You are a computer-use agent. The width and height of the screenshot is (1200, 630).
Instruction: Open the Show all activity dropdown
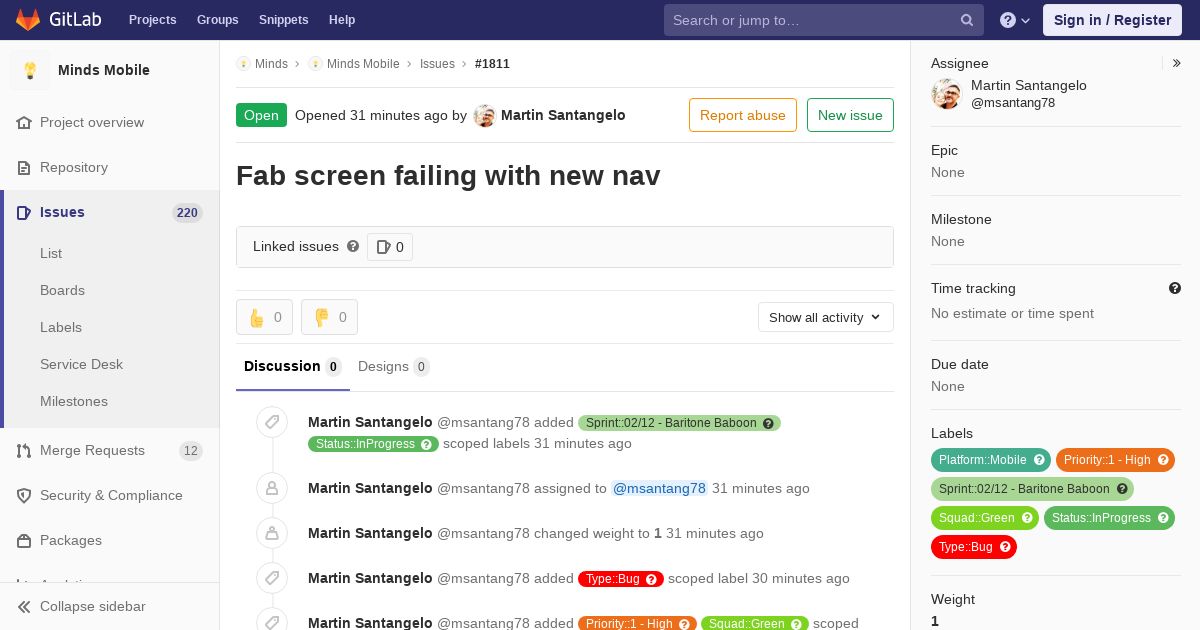[826, 317]
